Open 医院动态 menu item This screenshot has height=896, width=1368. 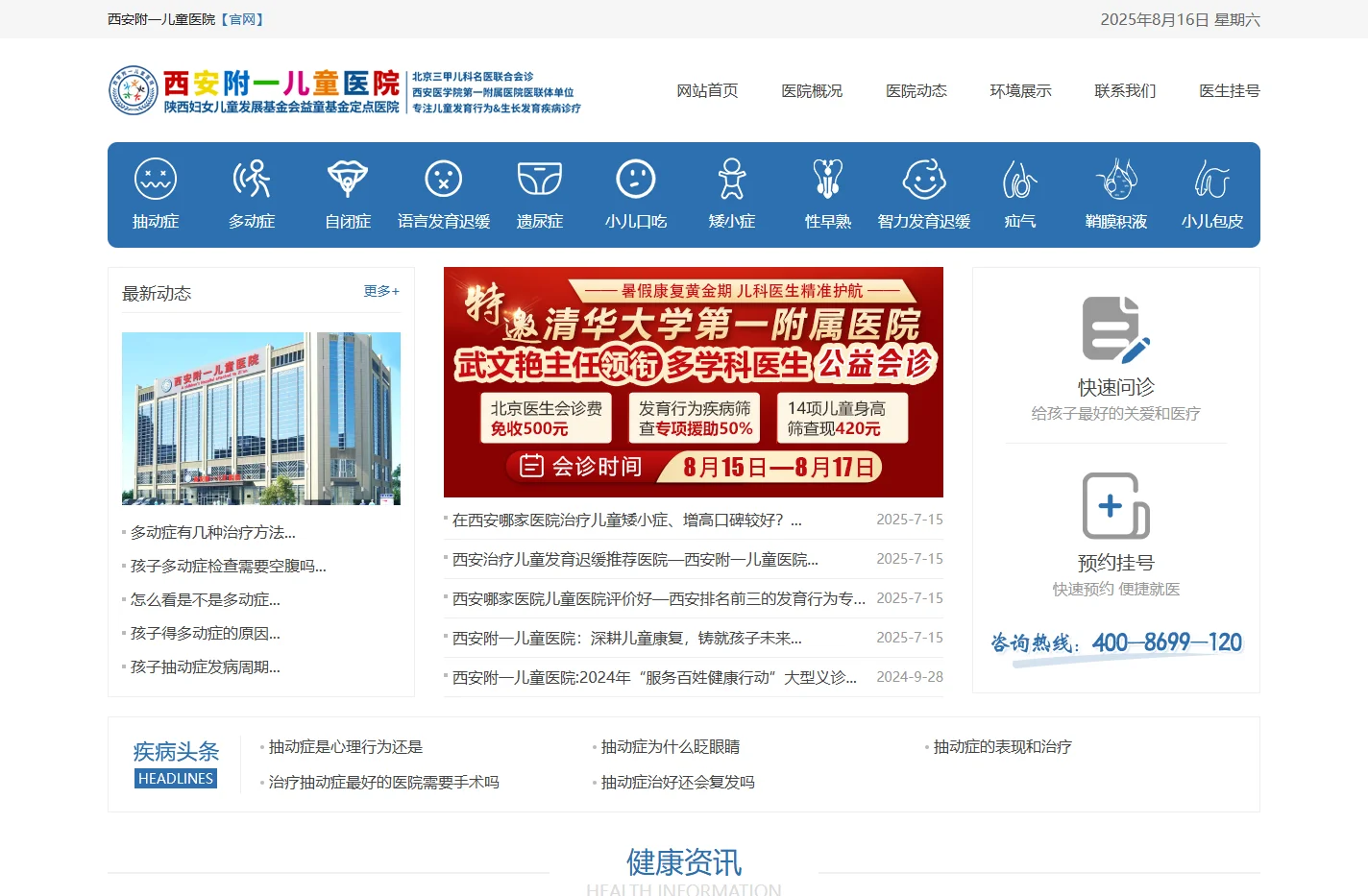click(x=916, y=90)
